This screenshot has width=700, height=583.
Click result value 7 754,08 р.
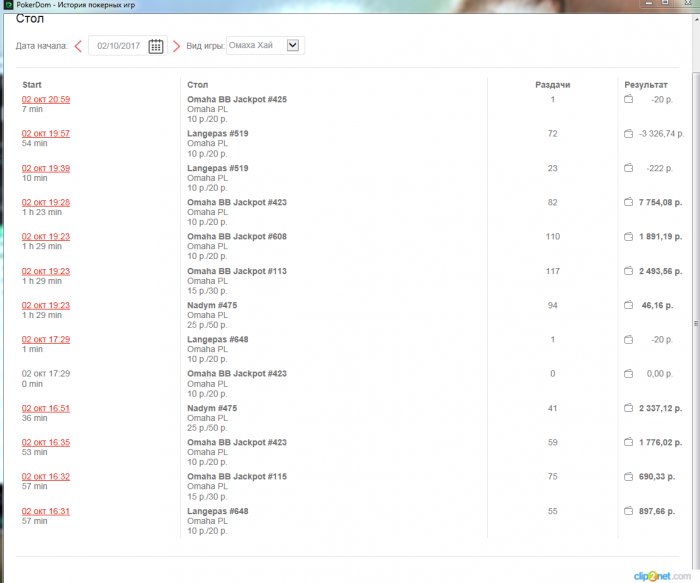(x=660, y=202)
